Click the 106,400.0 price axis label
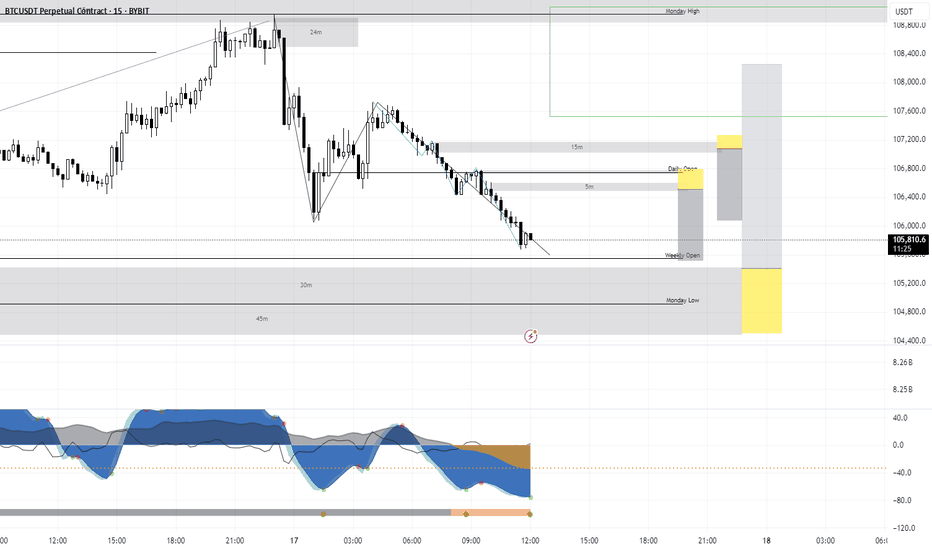 pos(909,197)
